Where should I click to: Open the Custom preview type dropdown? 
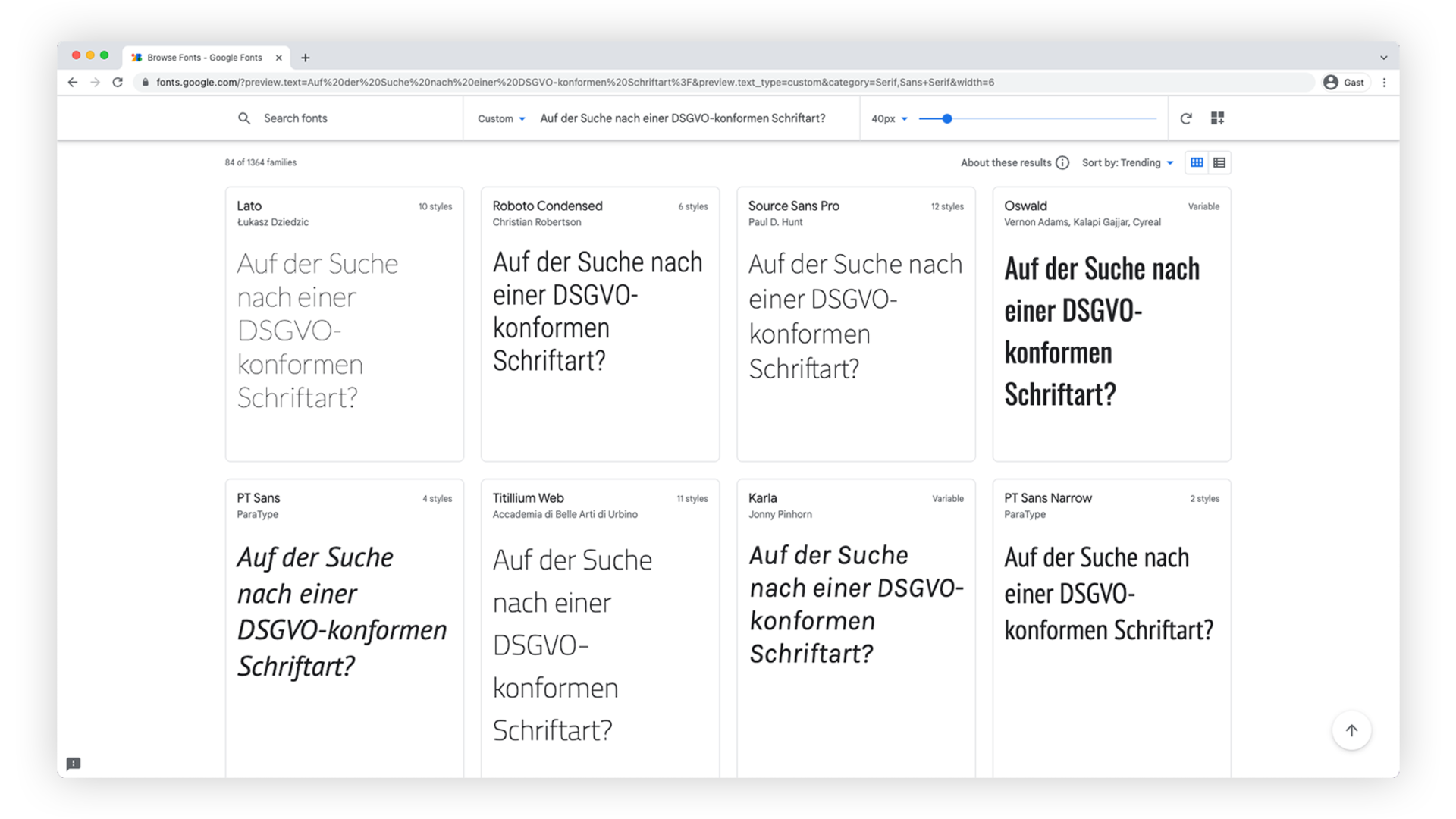tap(501, 118)
